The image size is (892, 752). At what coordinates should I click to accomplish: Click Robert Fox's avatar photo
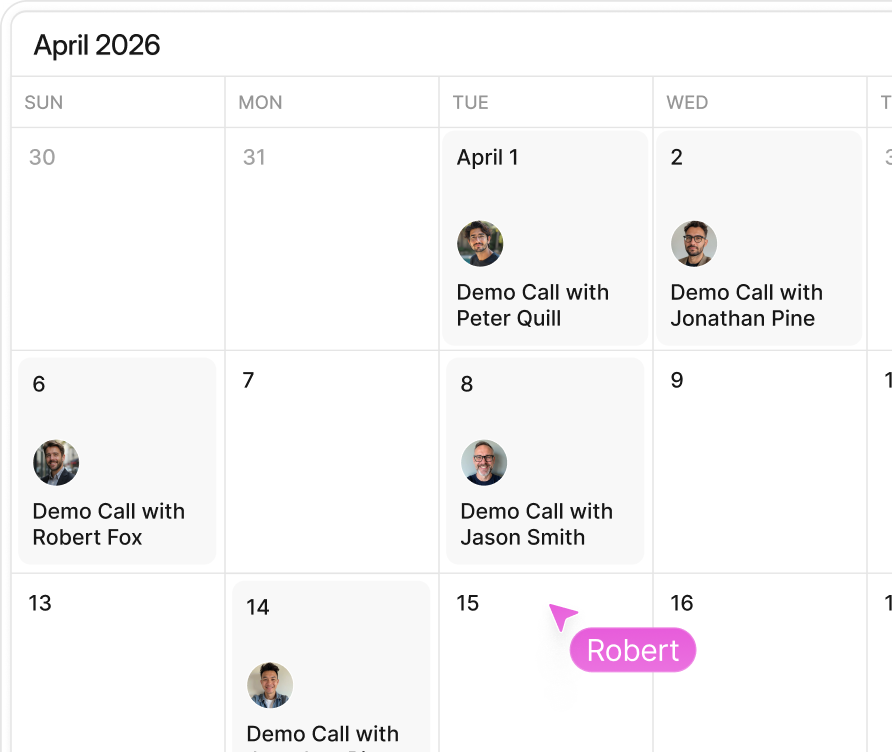click(56, 462)
